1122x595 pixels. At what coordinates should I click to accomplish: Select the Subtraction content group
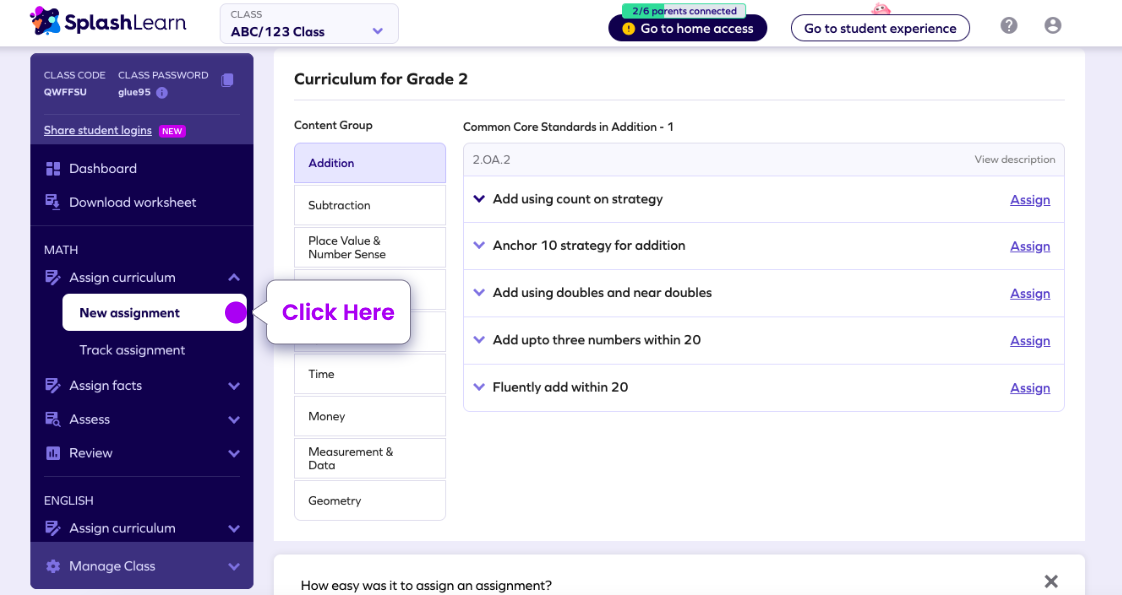click(369, 205)
